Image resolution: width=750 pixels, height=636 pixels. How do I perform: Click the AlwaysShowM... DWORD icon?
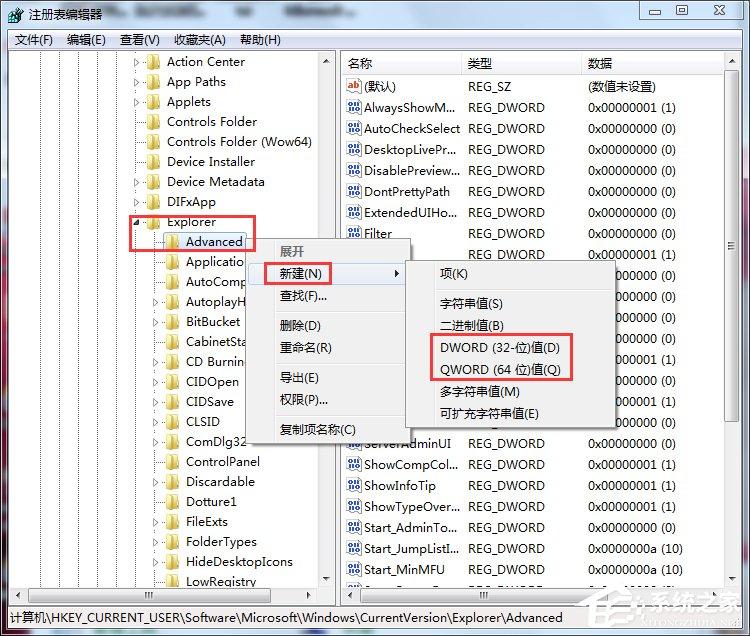tap(353, 107)
